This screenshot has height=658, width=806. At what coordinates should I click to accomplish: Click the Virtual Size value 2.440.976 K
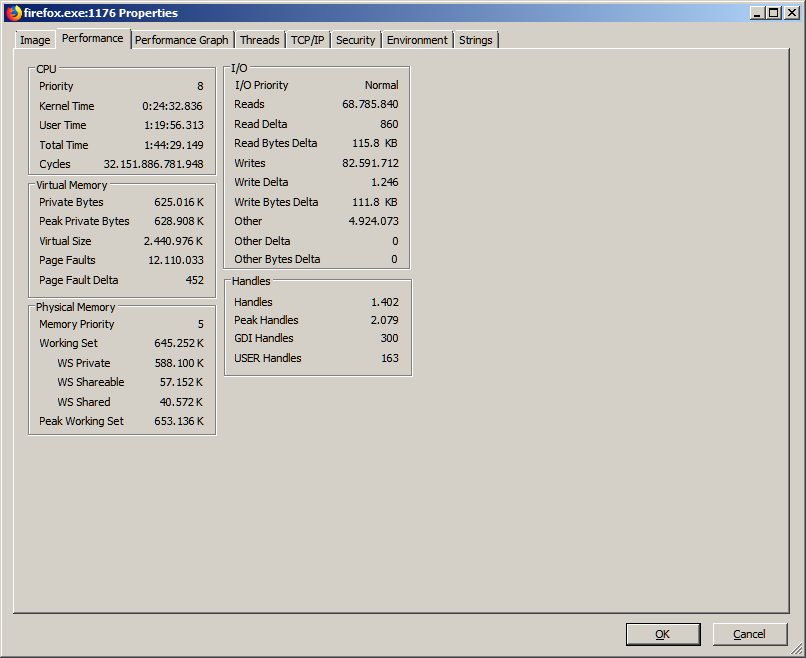pos(173,241)
